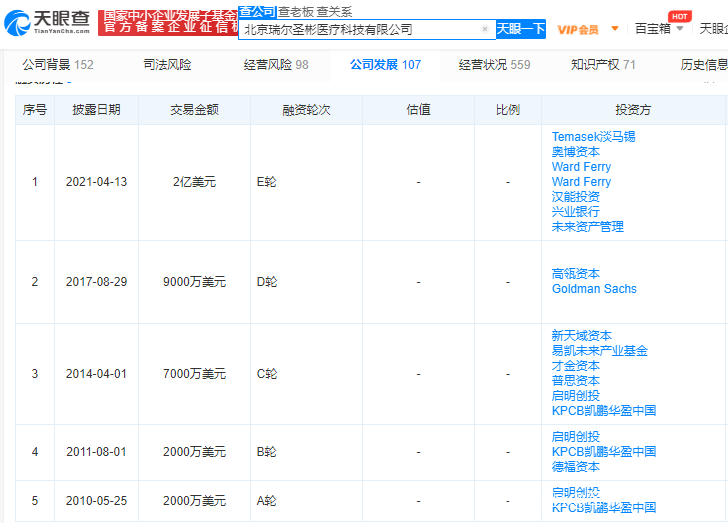The height and width of the screenshot is (523, 728).
Task: Expand the VIP会员 dropdown arrow
Action: 615,29
